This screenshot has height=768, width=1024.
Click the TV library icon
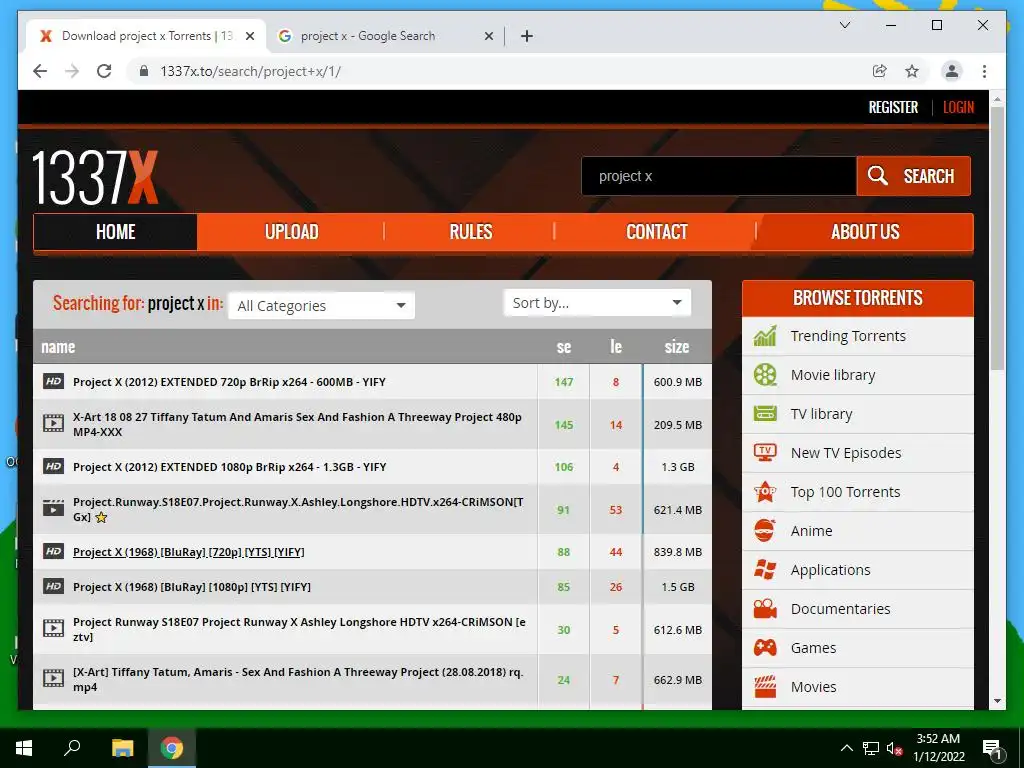765,413
